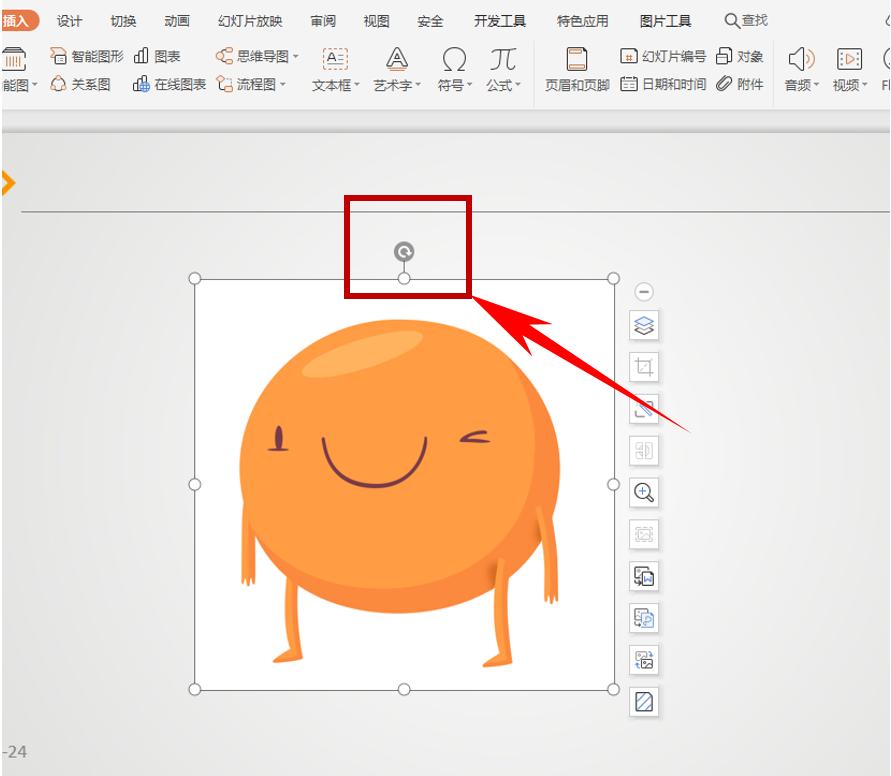Click the magnifier zoom icon beside image
Image resolution: width=891 pixels, height=776 pixels.
pyautogui.click(x=644, y=492)
